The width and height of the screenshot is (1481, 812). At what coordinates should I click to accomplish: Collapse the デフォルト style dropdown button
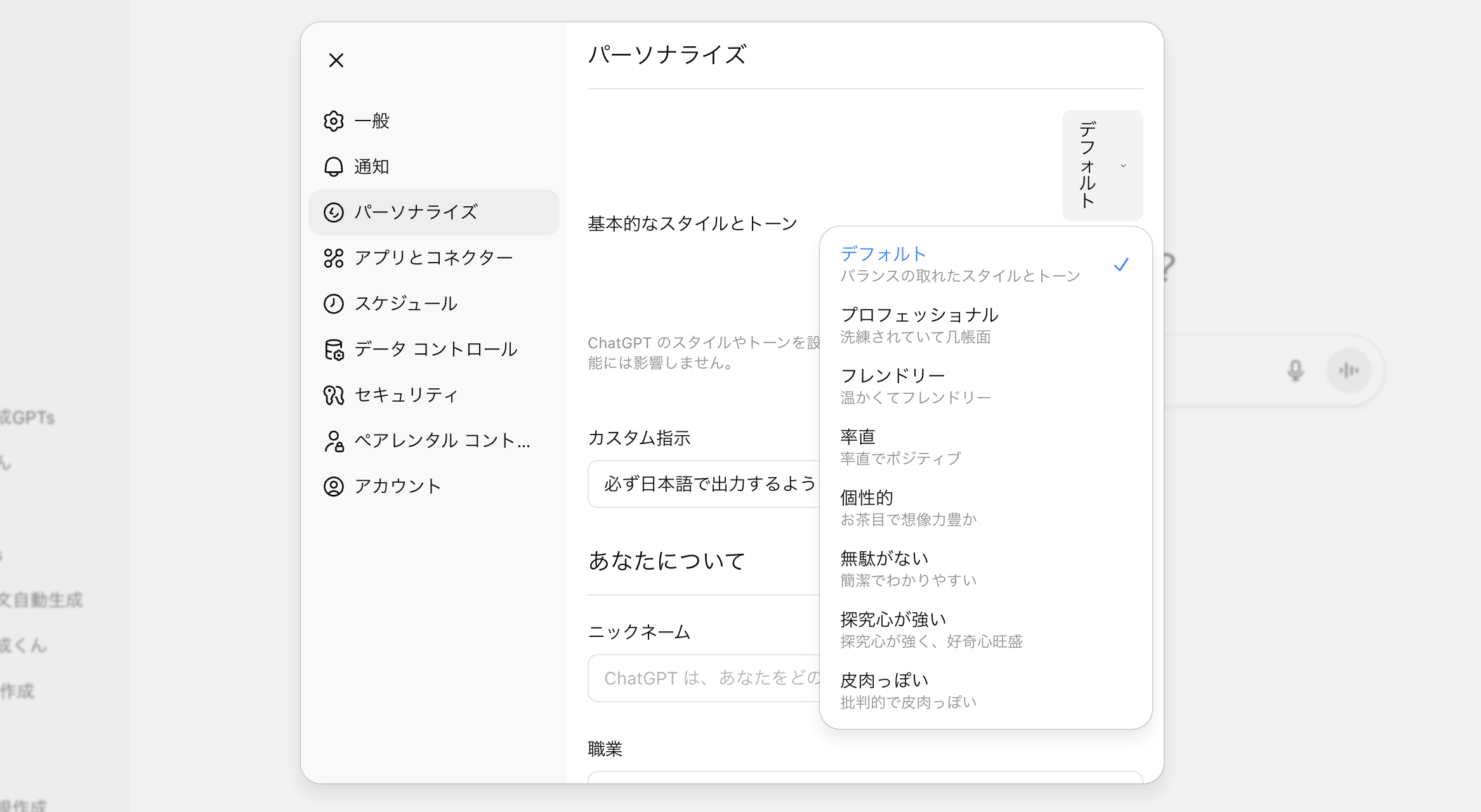pos(1102,166)
